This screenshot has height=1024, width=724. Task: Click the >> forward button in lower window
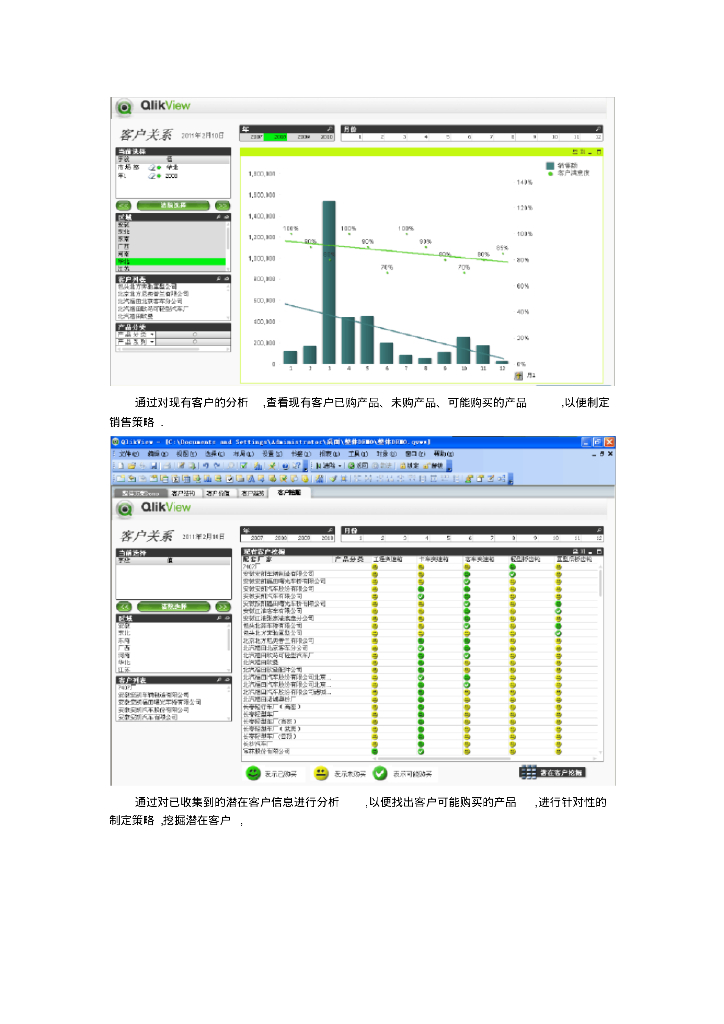click(223, 607)
